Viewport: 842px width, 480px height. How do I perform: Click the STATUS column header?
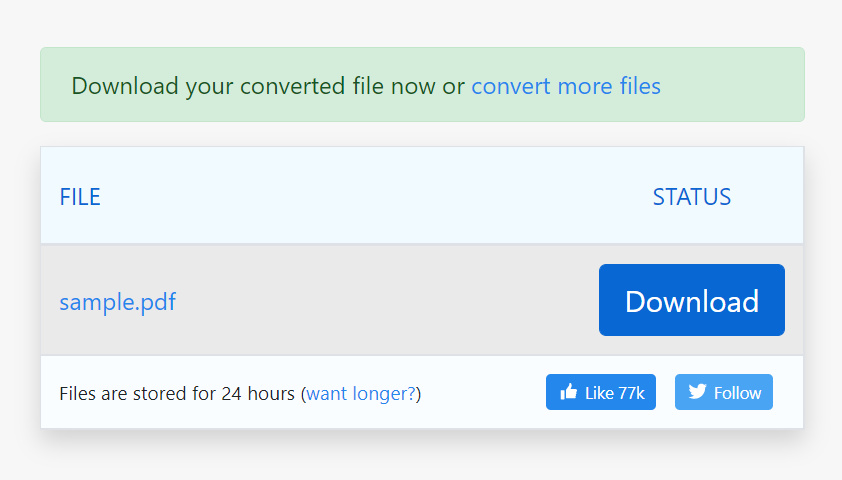[x=692, y=197]
